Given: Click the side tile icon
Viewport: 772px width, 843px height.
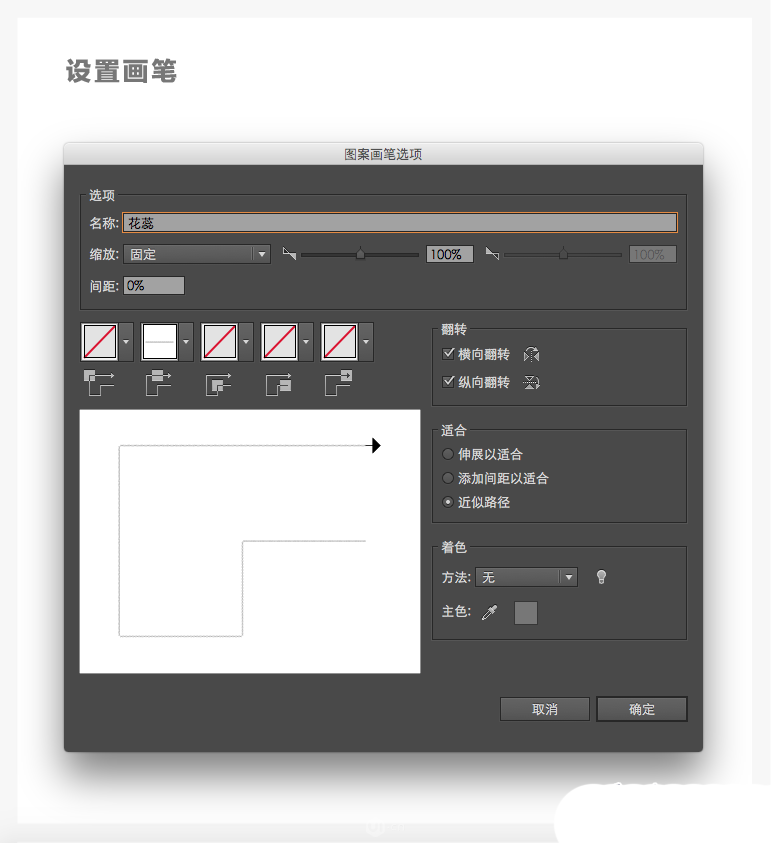Looking at the screenshot, I should pyautogui.click(x=159, y=383).
